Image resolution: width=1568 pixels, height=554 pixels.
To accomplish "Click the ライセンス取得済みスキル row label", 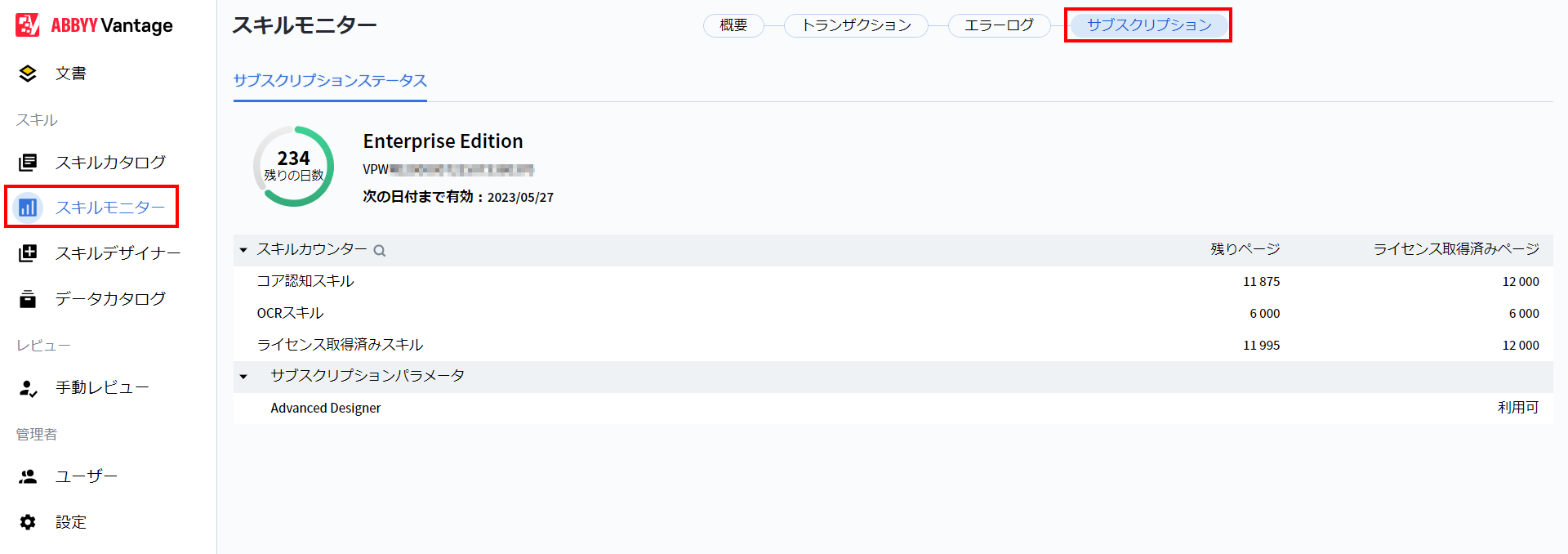I will click(340, 345).
